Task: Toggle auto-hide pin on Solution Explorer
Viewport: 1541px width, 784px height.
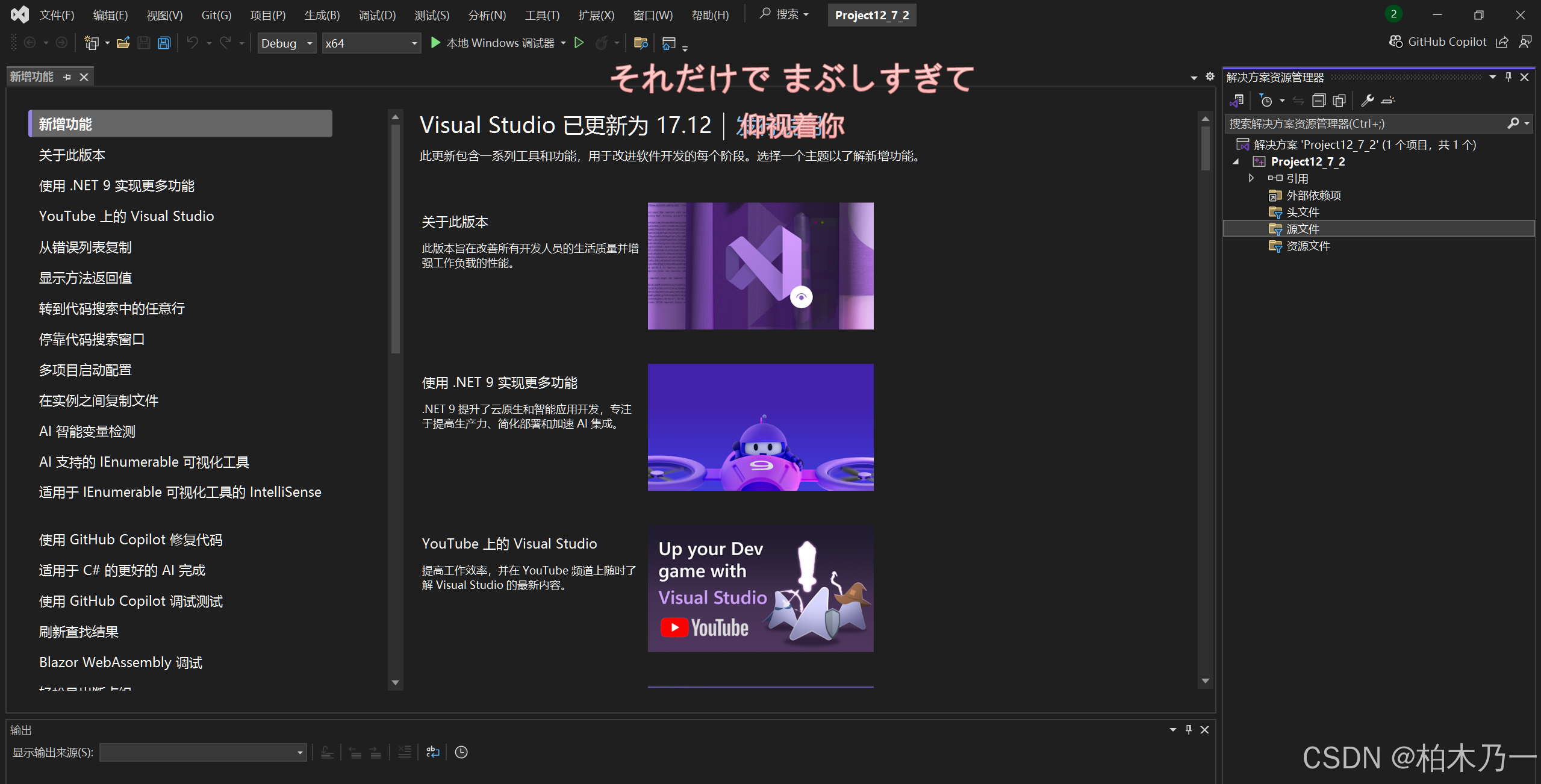Action: [x=1508, y=77]
